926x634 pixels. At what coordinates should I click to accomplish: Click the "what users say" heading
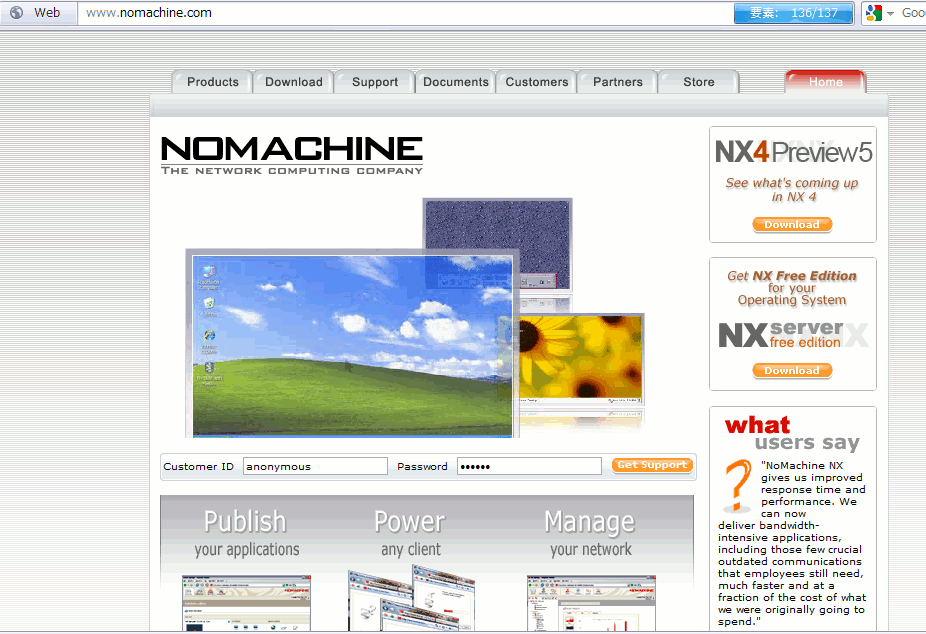(793, 433)
